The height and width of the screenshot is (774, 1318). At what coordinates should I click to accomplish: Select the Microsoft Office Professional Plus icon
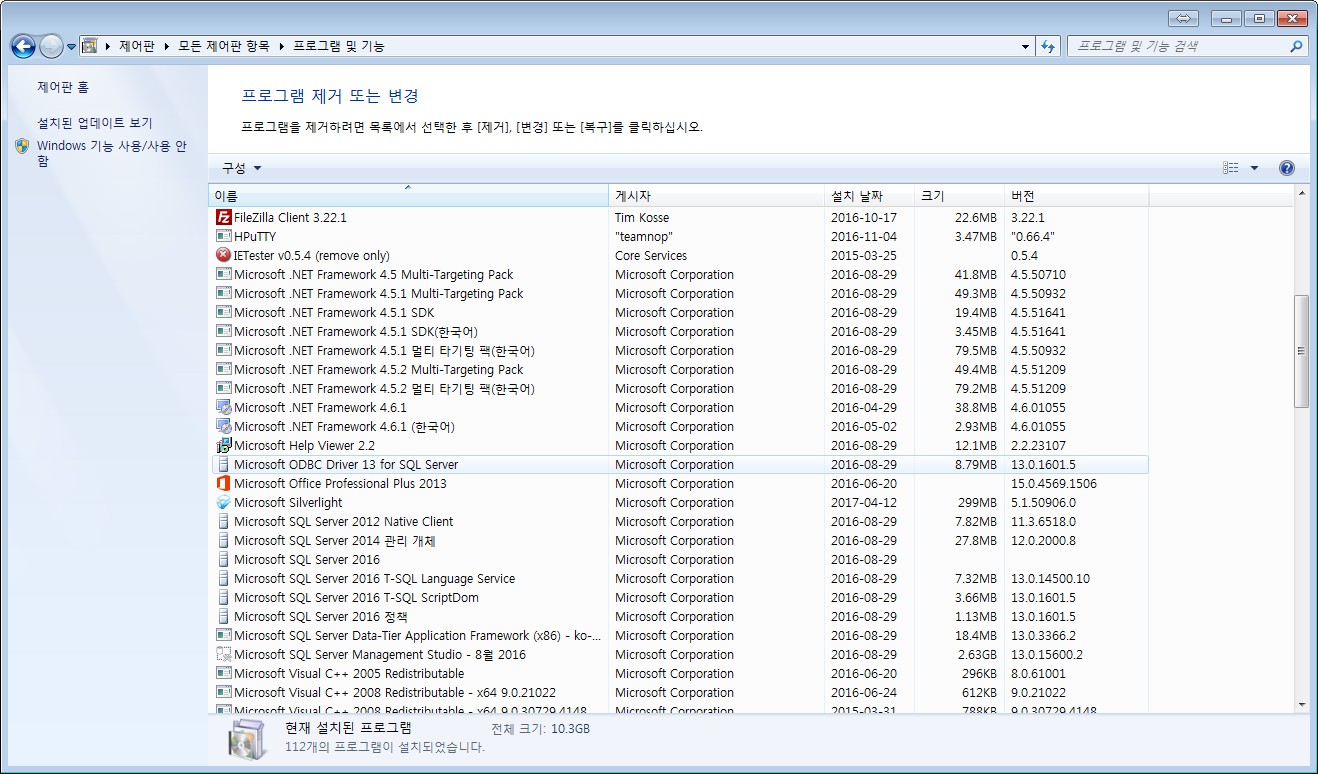point(224,483)
